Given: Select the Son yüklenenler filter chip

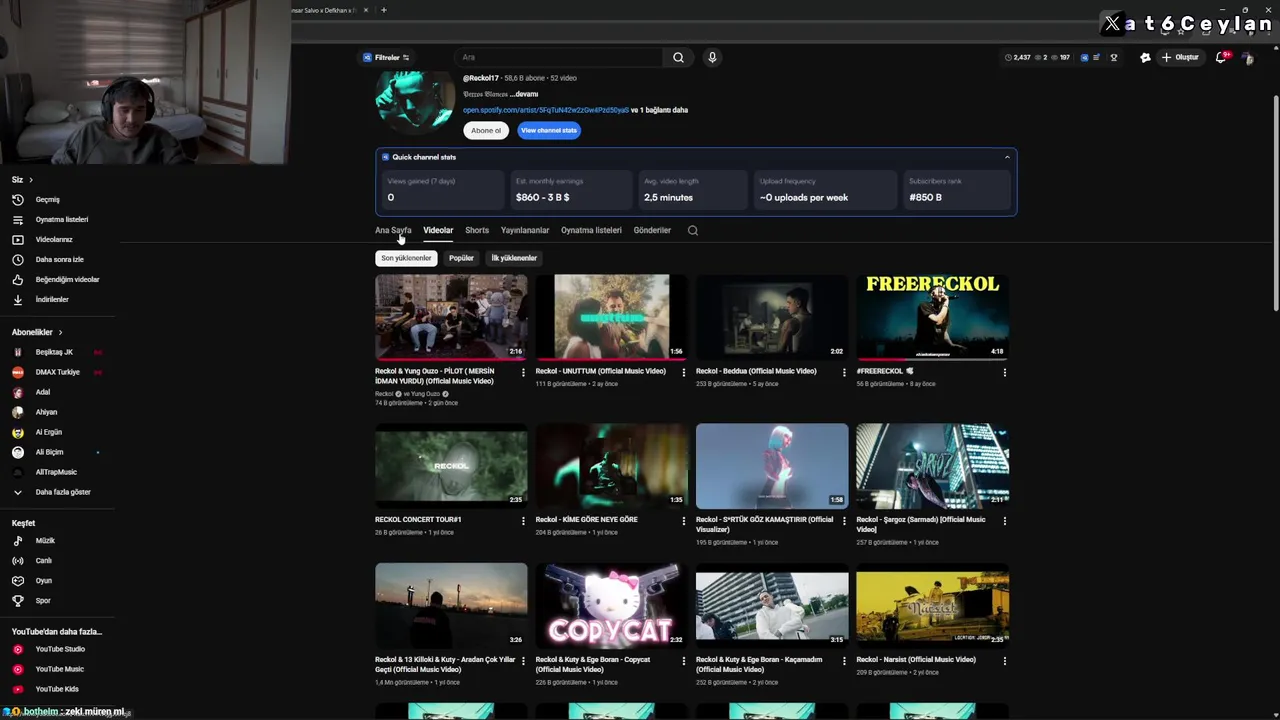Looking at the screenshot, I should tap(406, 258).
